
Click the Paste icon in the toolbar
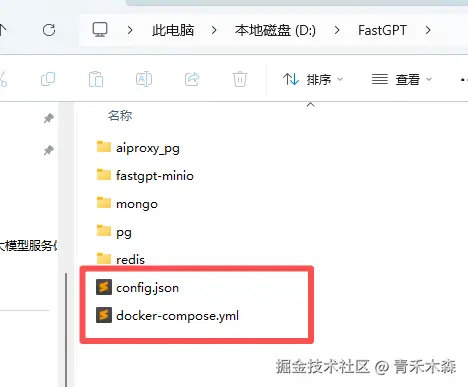96,79
